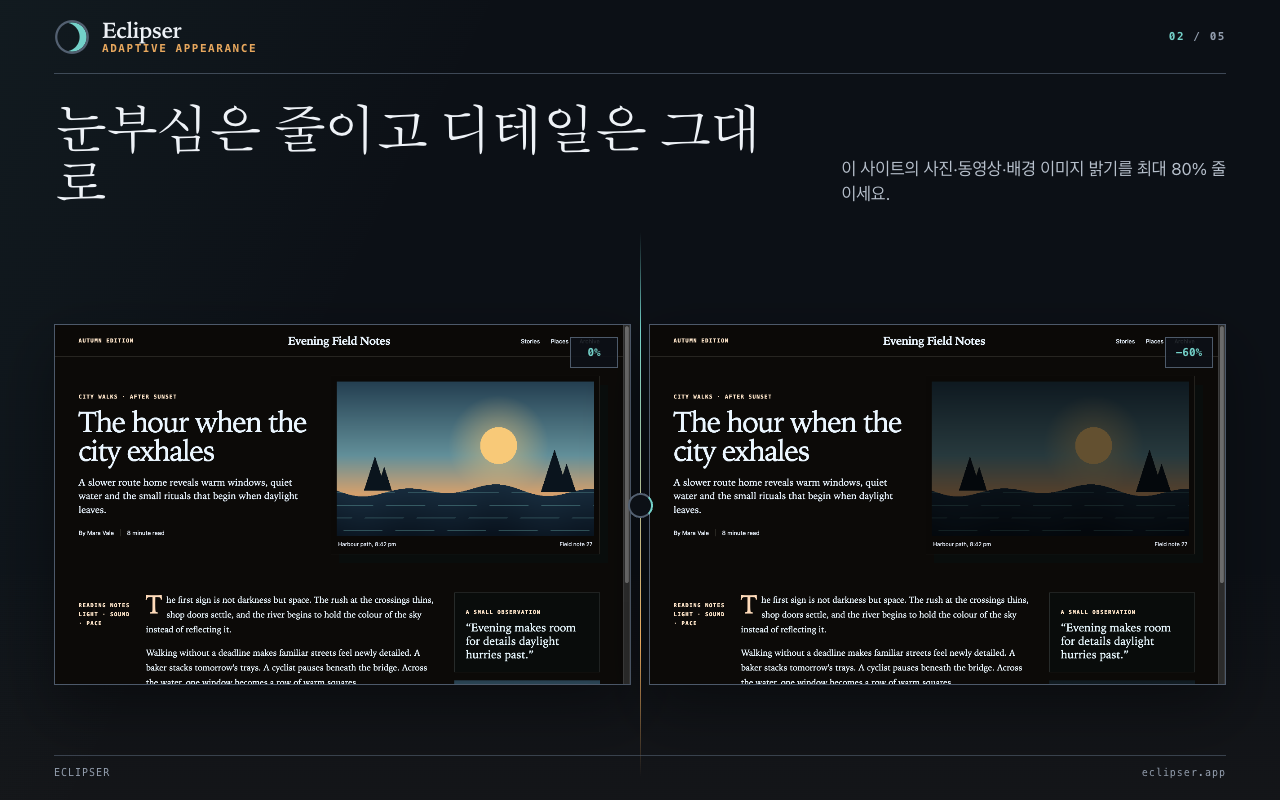Screen dimensions: 1280x800
Task: Click the ECLIPSER footer label
Action: (x=82, y=772)
